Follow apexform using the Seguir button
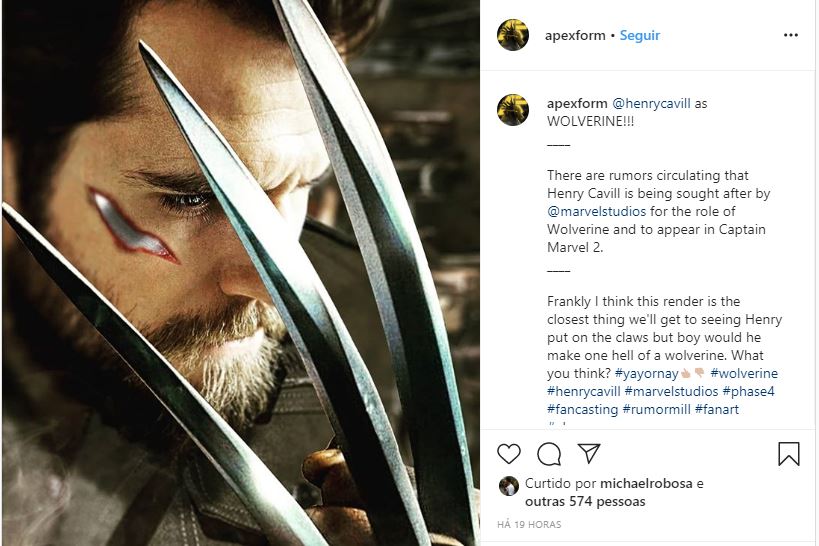This screenshot has width=819, height=546. pyautogui.click(x=639, y=35)
